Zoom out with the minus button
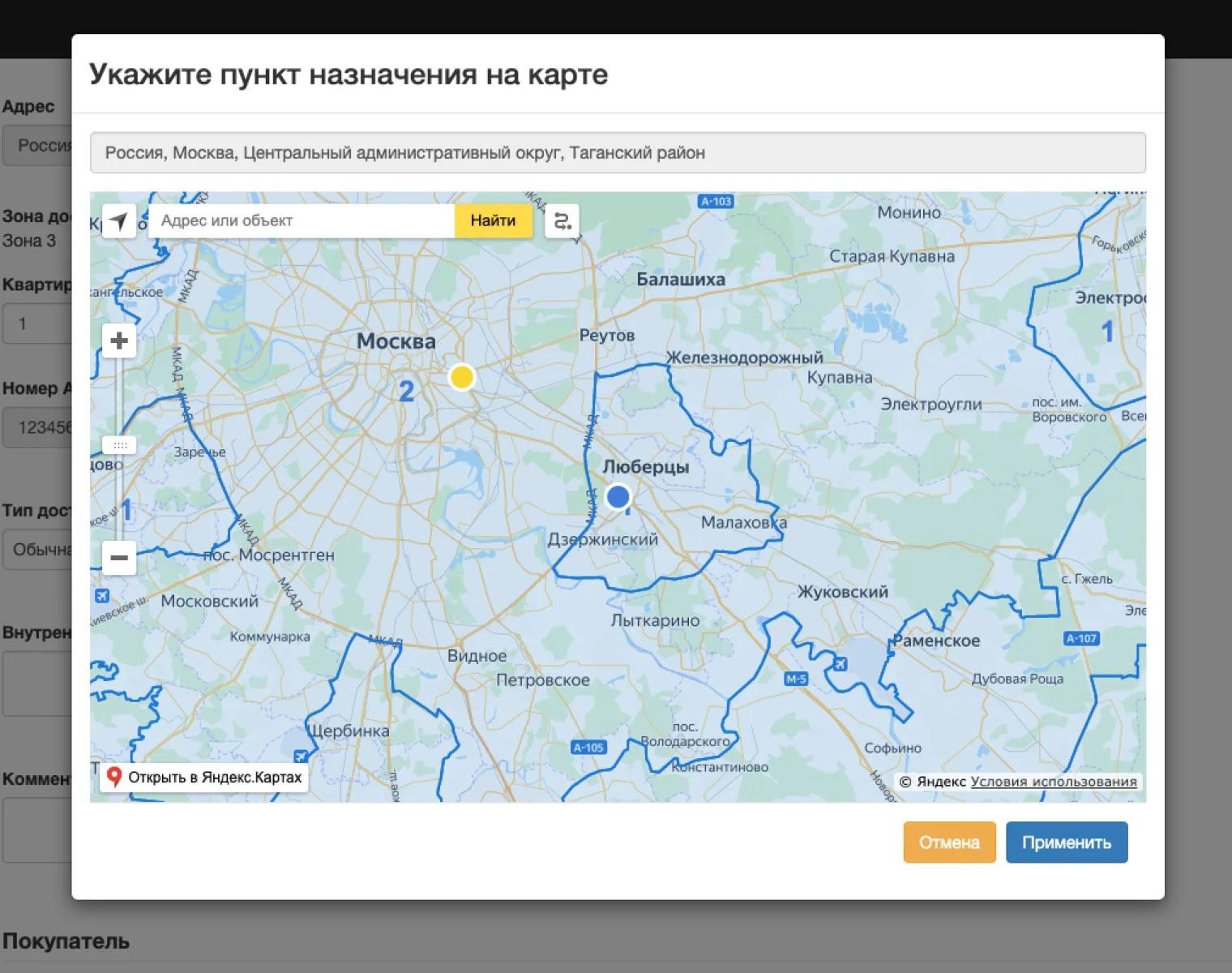Screen dimensions: 1232x973 point(119,558)
